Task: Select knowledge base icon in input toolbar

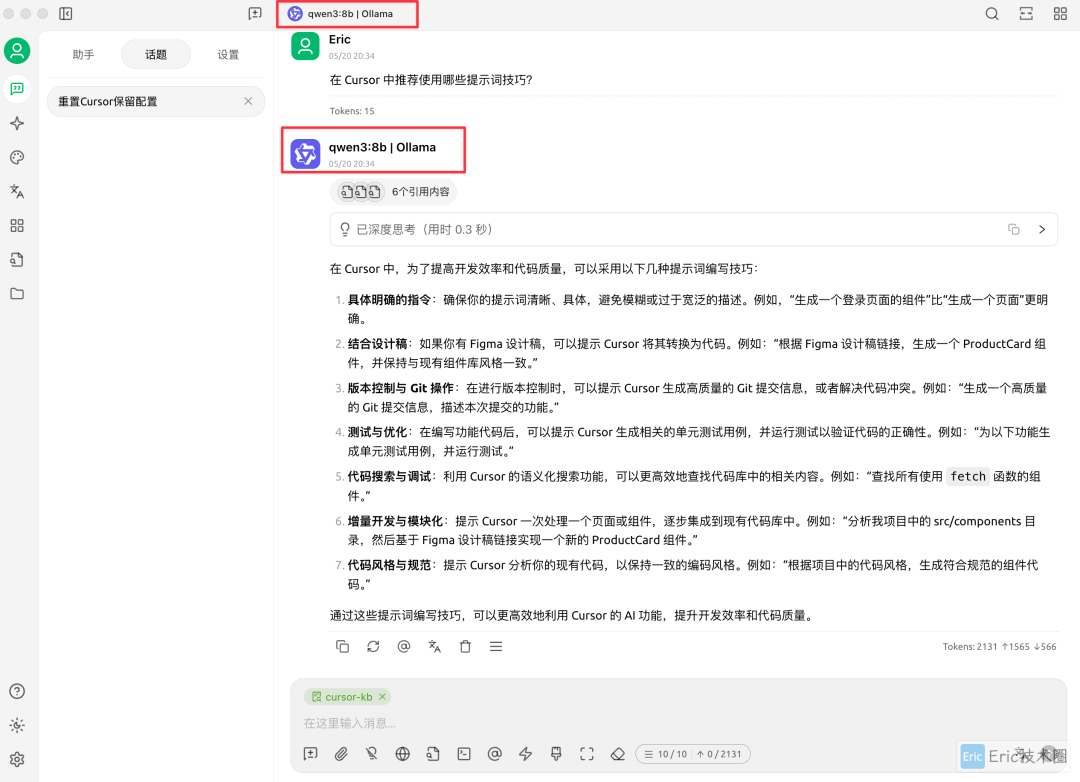Action: point(433,754)
